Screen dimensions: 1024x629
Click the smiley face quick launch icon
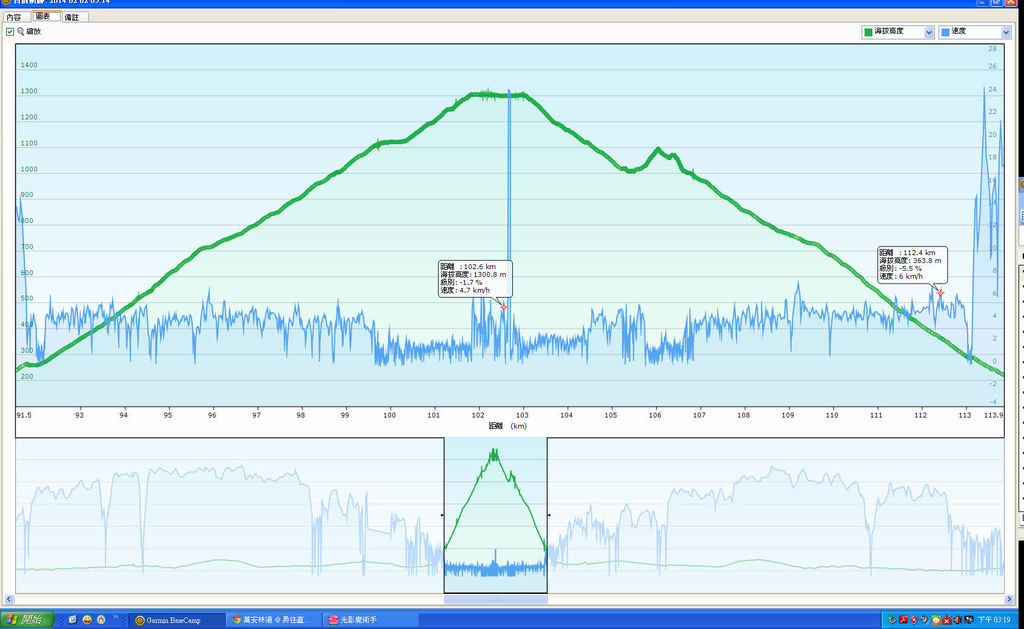pos(87,619)
